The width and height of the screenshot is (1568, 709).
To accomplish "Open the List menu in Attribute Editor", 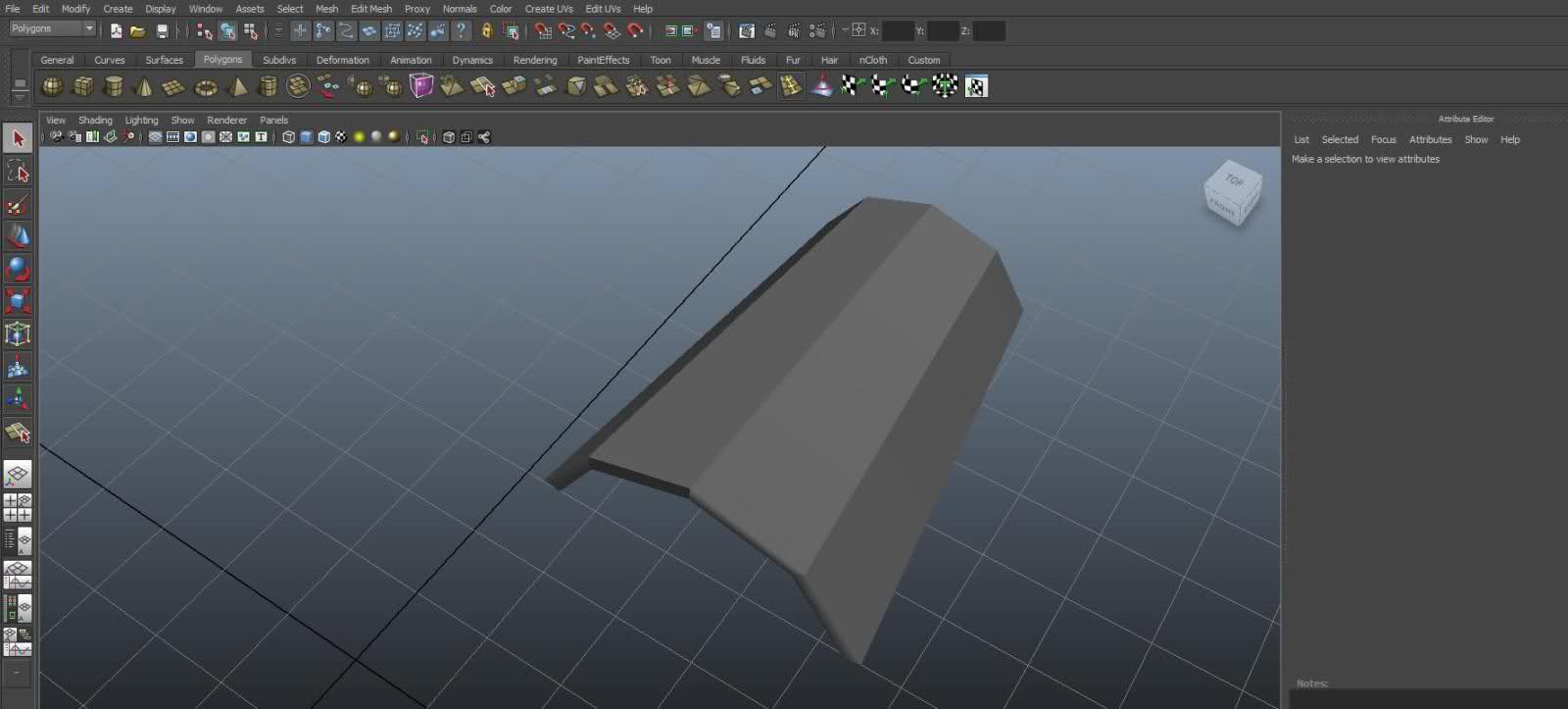I will 1301,140.
